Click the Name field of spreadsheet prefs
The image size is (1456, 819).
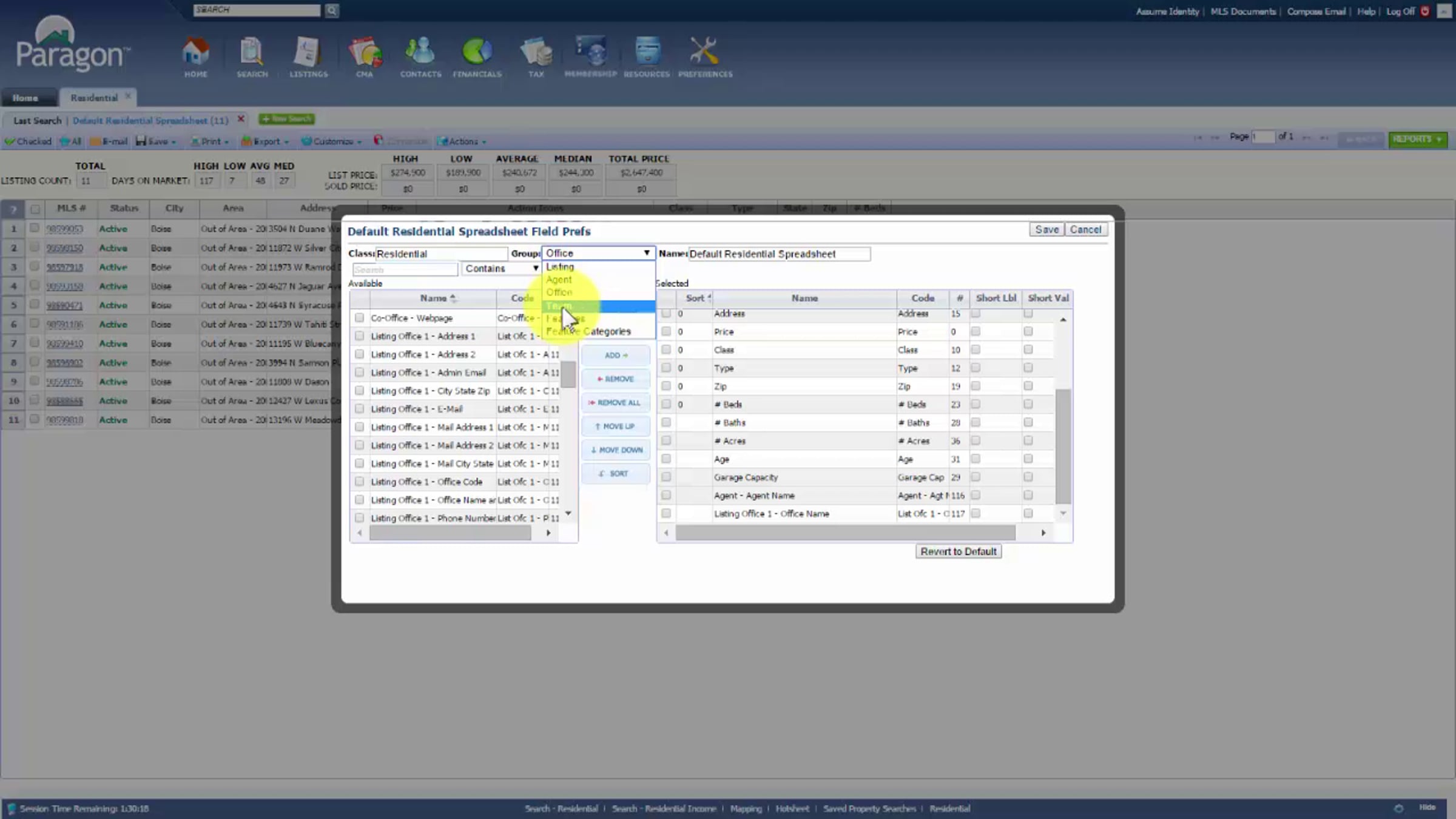point(779,254)
